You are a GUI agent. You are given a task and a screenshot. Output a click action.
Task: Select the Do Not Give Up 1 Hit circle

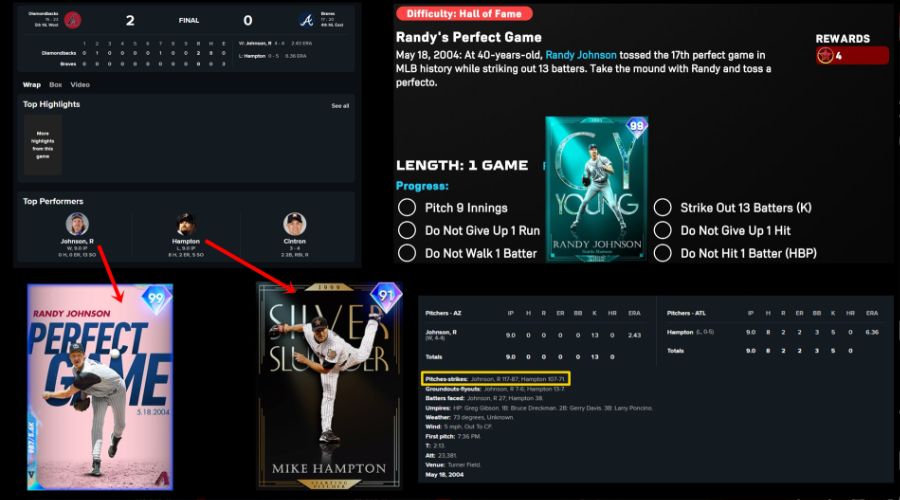pos(662,230)
